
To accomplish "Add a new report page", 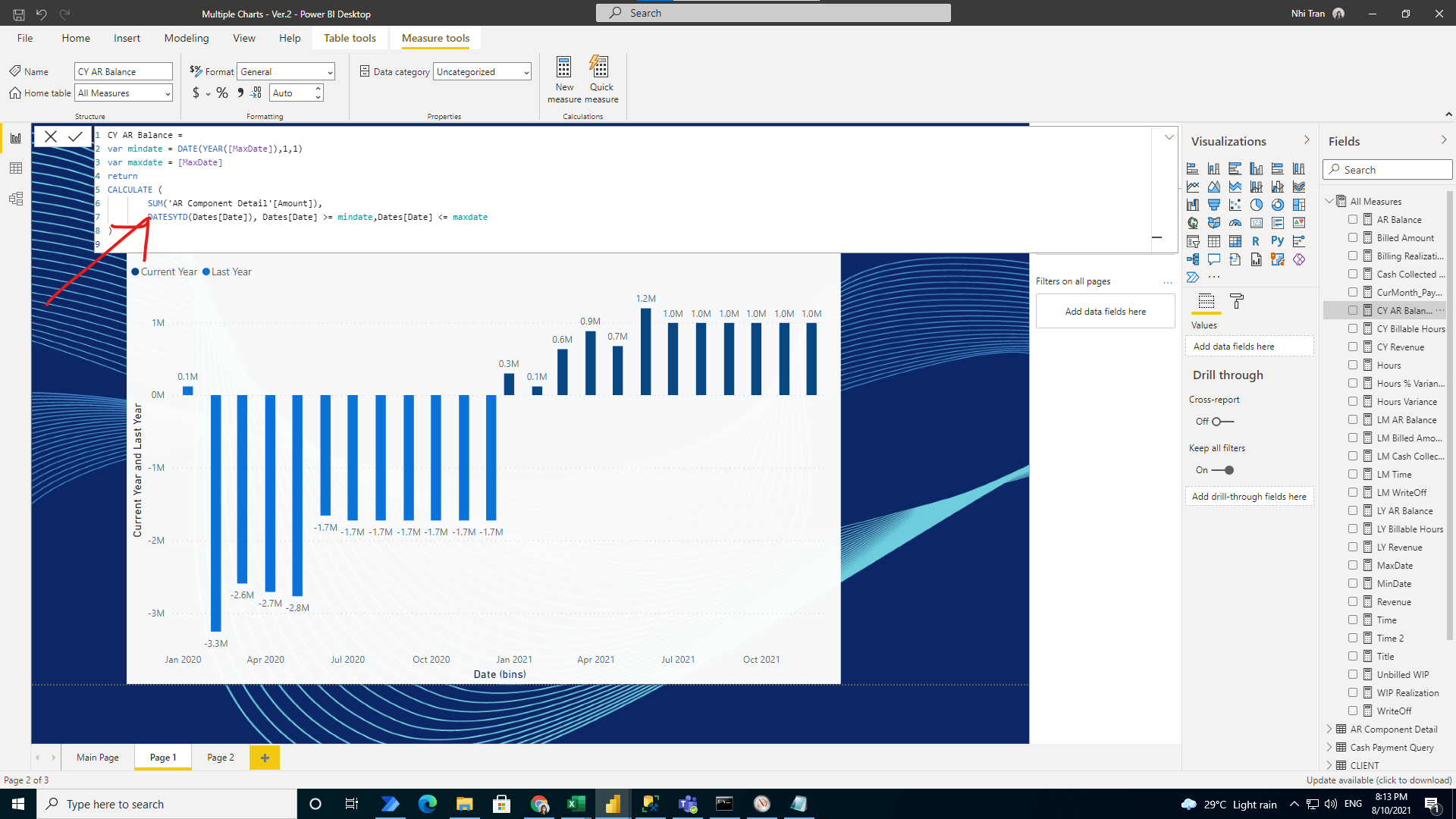I will pyautogui.click(x=265, y=758).
